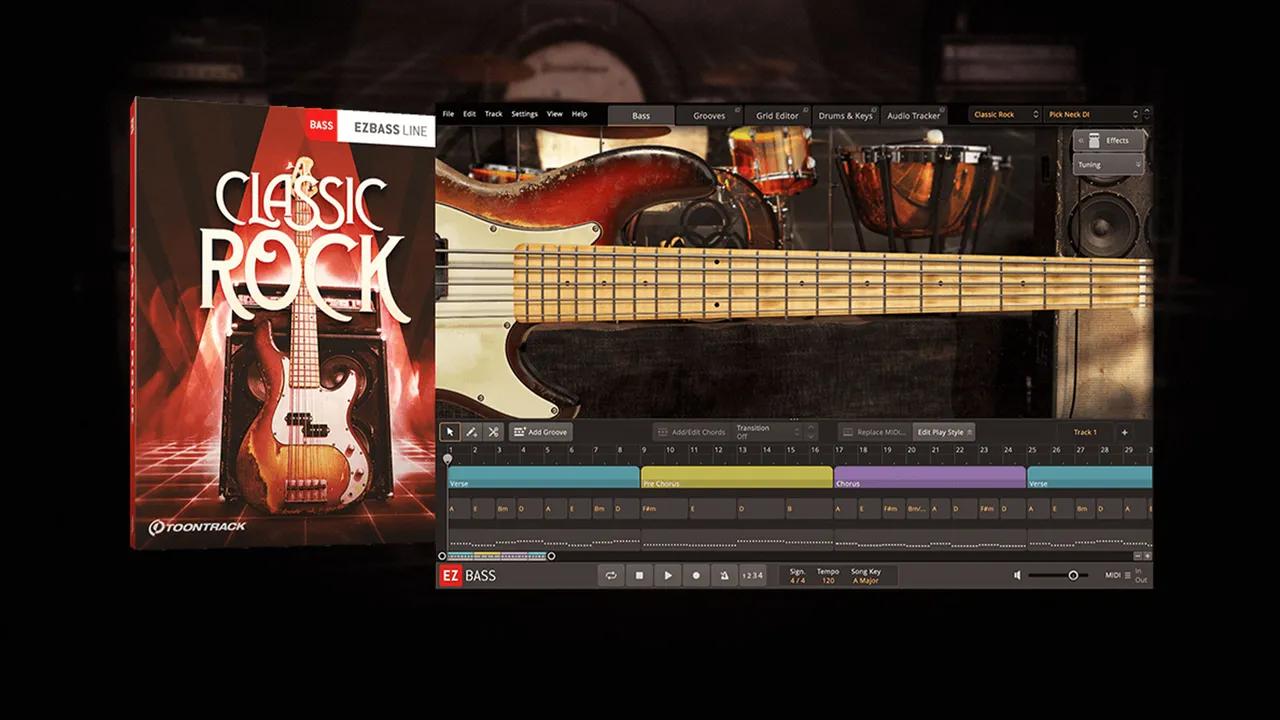Switch to the Audio Tracker tab
This screenshot has height=720, width=1280.
point(913,115)
